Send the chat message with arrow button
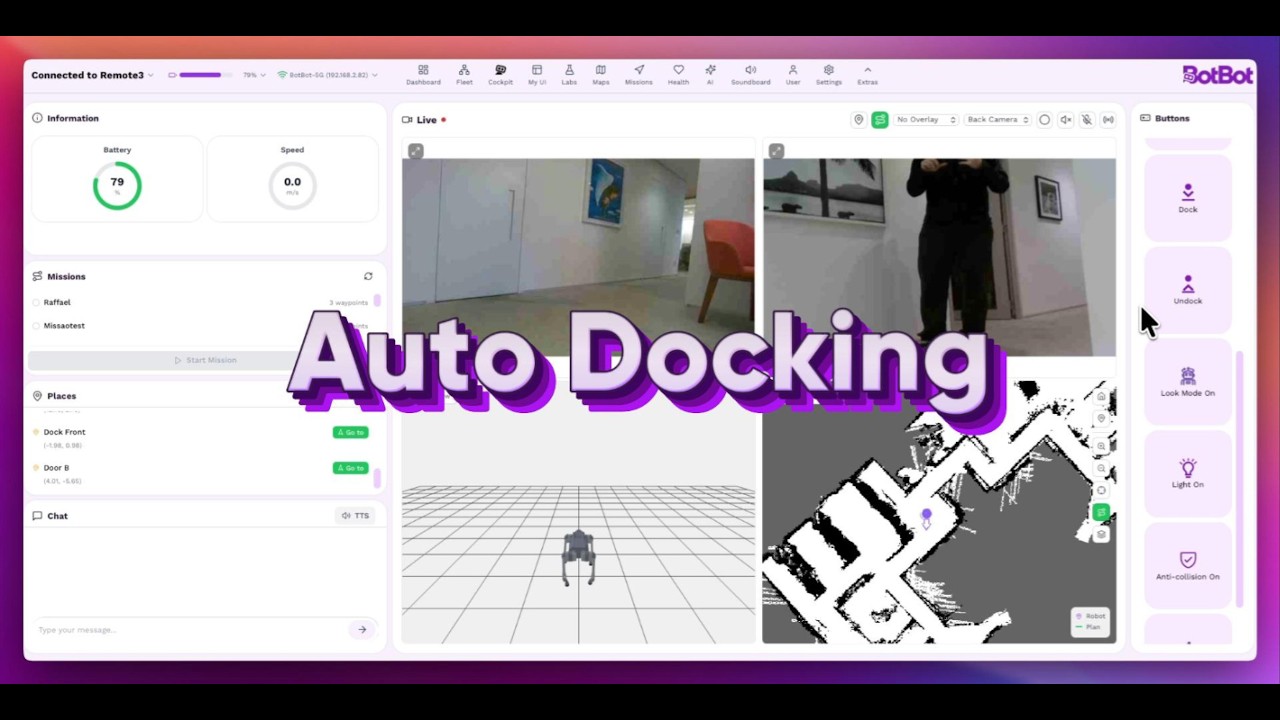The width and height of the screenshot is (1280, 720). click(362, 630)
